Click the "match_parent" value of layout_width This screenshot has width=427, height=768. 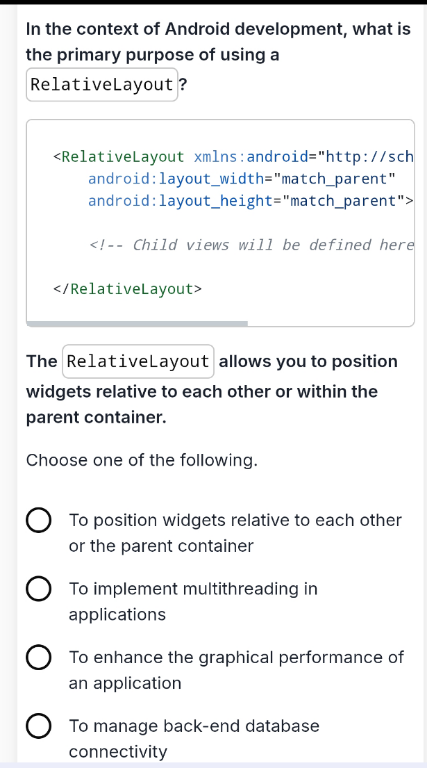(334, 179)
